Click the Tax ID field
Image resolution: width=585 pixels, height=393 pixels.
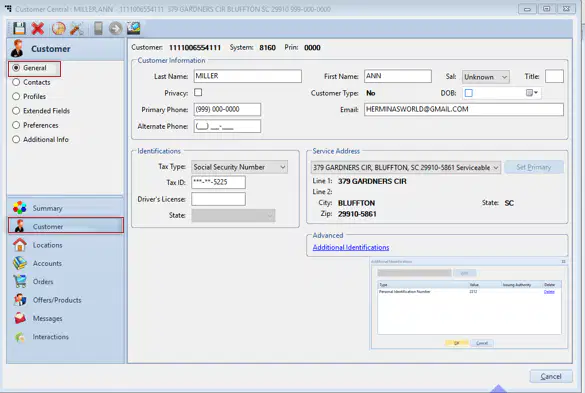coord(218,182)
